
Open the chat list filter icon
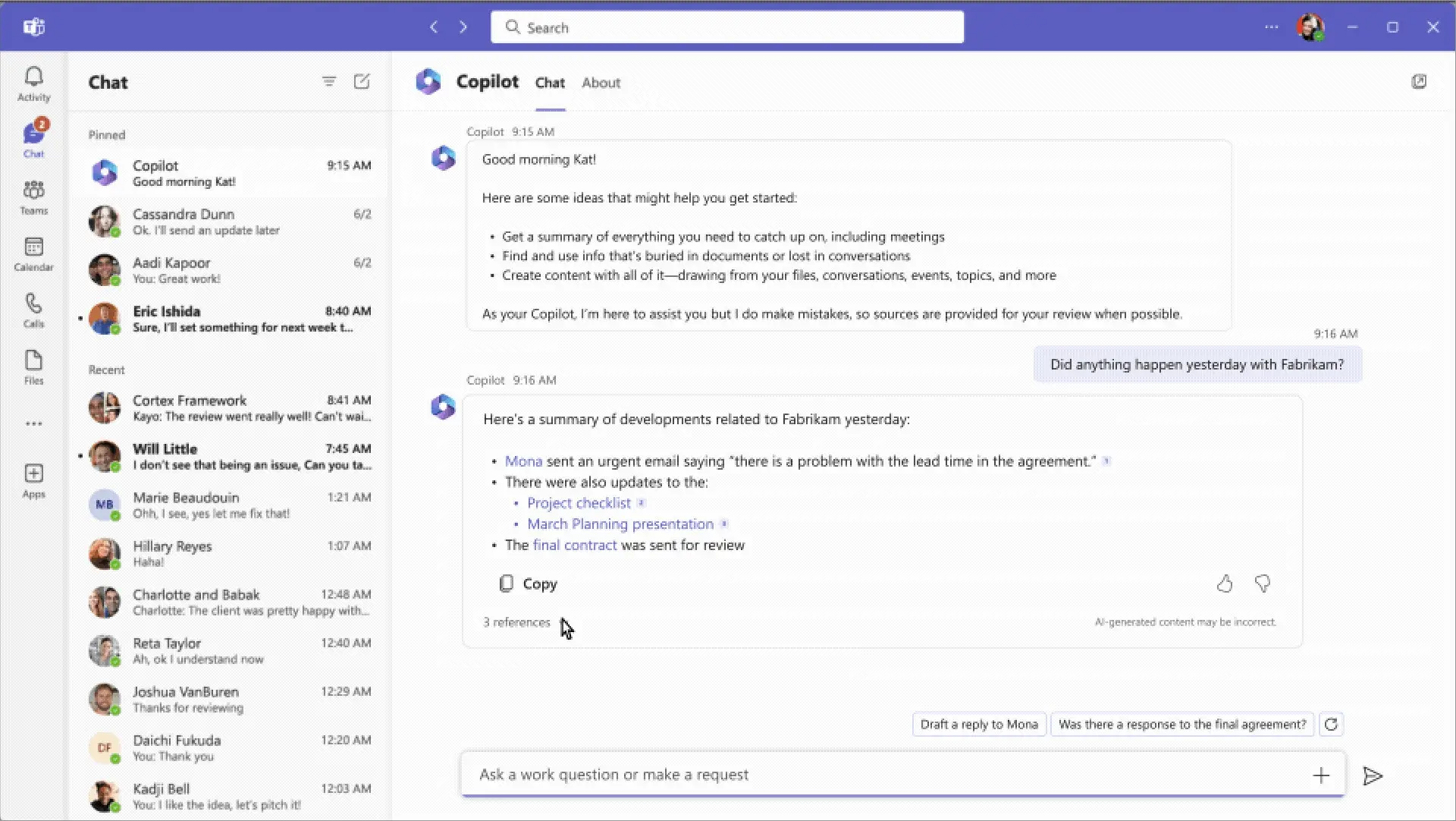(x=328, y=81)
